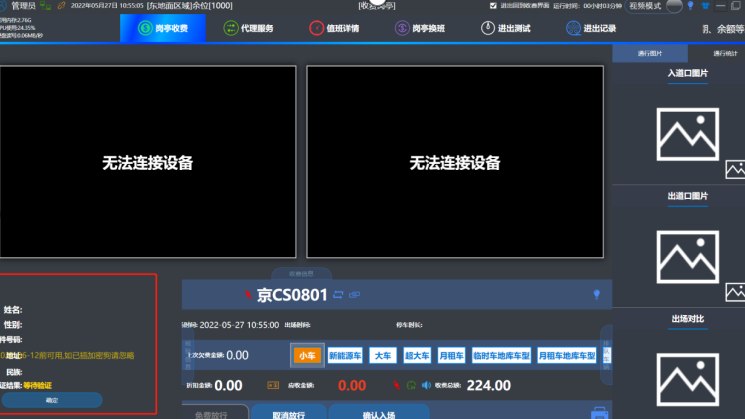Click the [东地面区域]余位[1000] text
The height and width of the screenshot is (419, 745).
point(190,6)
